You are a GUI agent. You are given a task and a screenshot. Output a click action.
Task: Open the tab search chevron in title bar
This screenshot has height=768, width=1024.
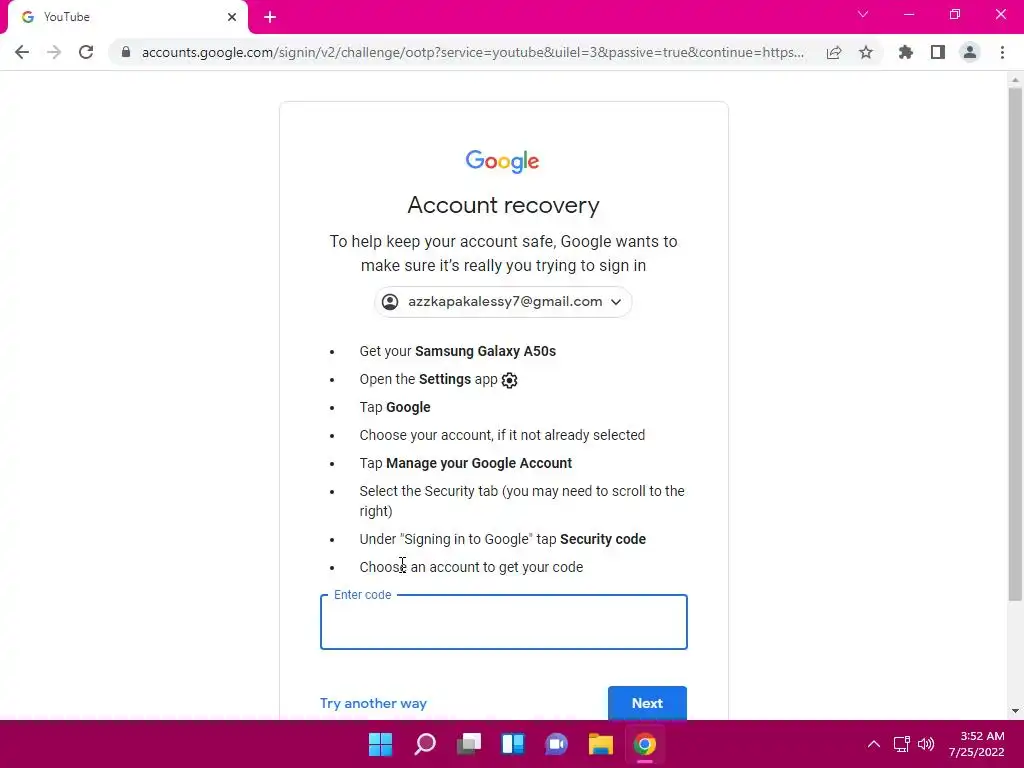(863, 14)
